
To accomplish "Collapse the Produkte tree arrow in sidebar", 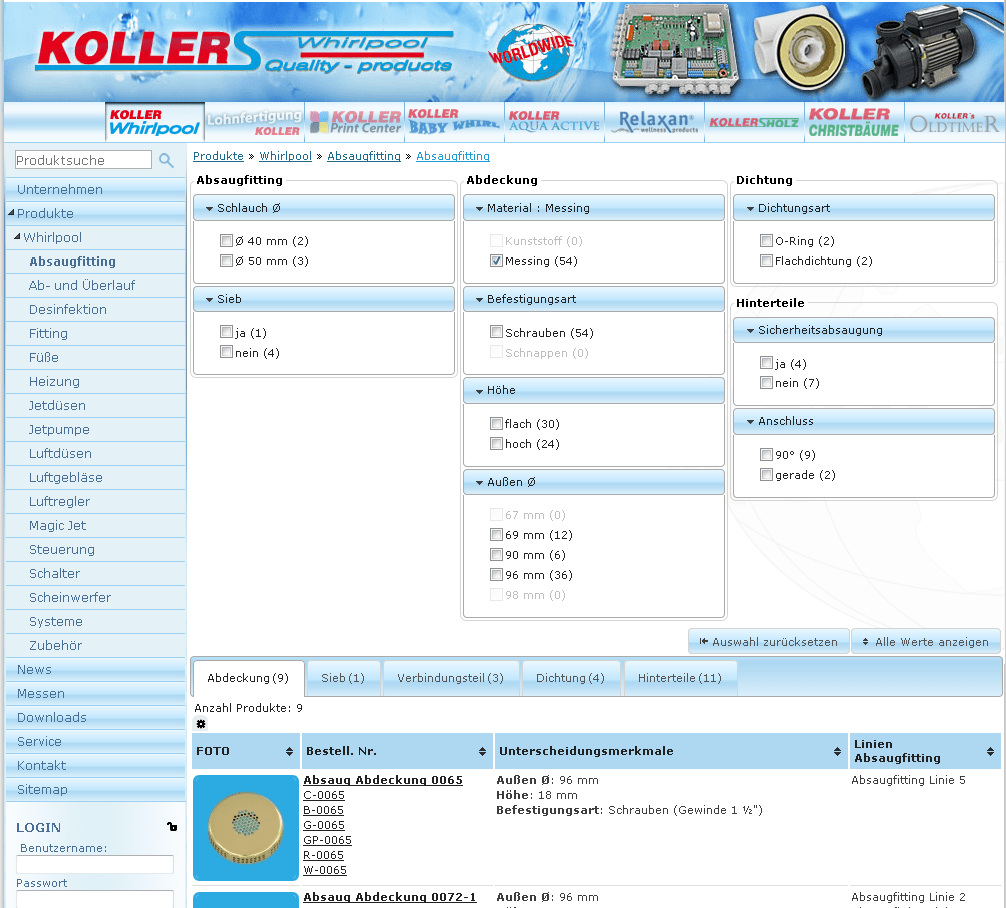I will (x=11, y=212).
